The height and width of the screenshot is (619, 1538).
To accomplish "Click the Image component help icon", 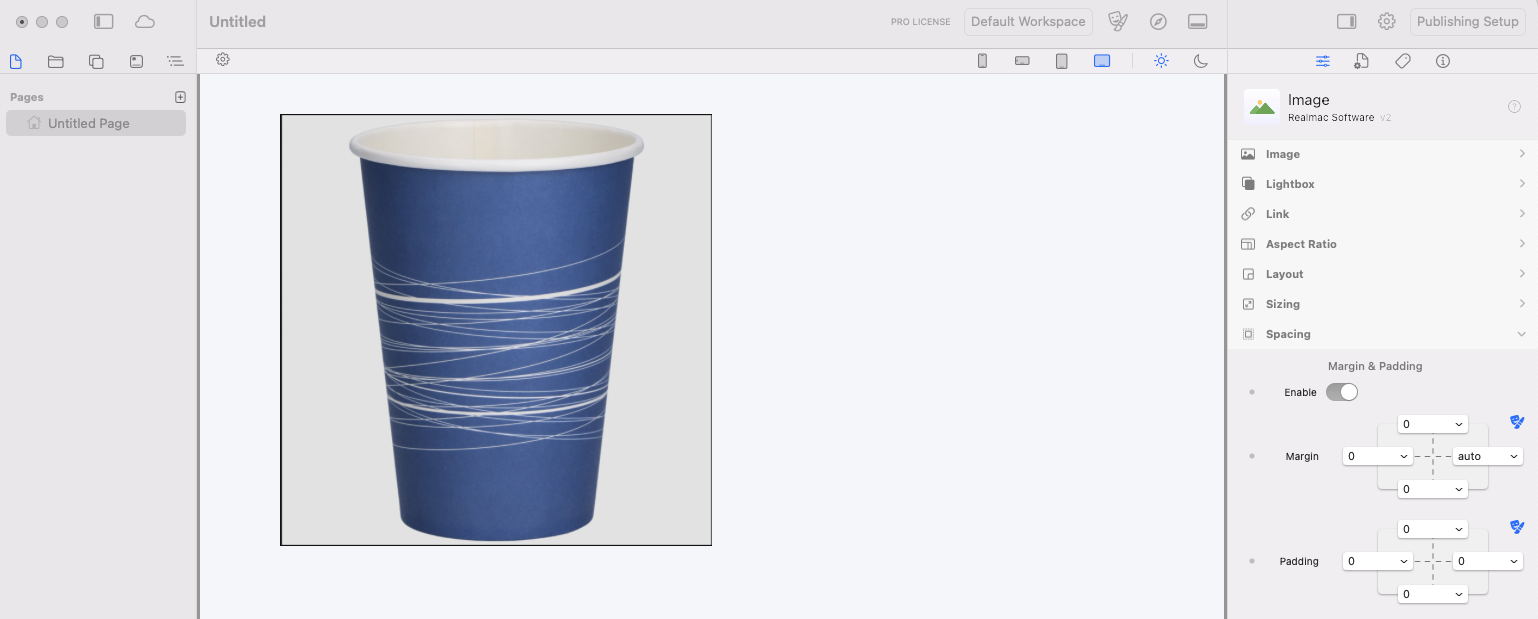I will [x=1514, y=106].
